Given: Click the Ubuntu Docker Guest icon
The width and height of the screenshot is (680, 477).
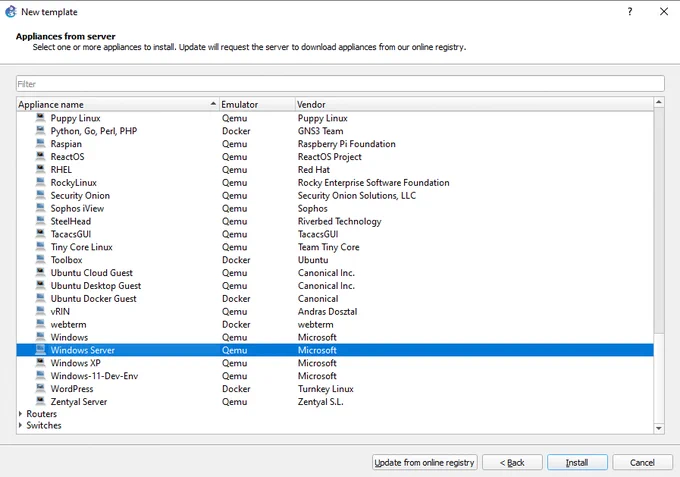Looking at the screenshot, I should click(40, 298).
